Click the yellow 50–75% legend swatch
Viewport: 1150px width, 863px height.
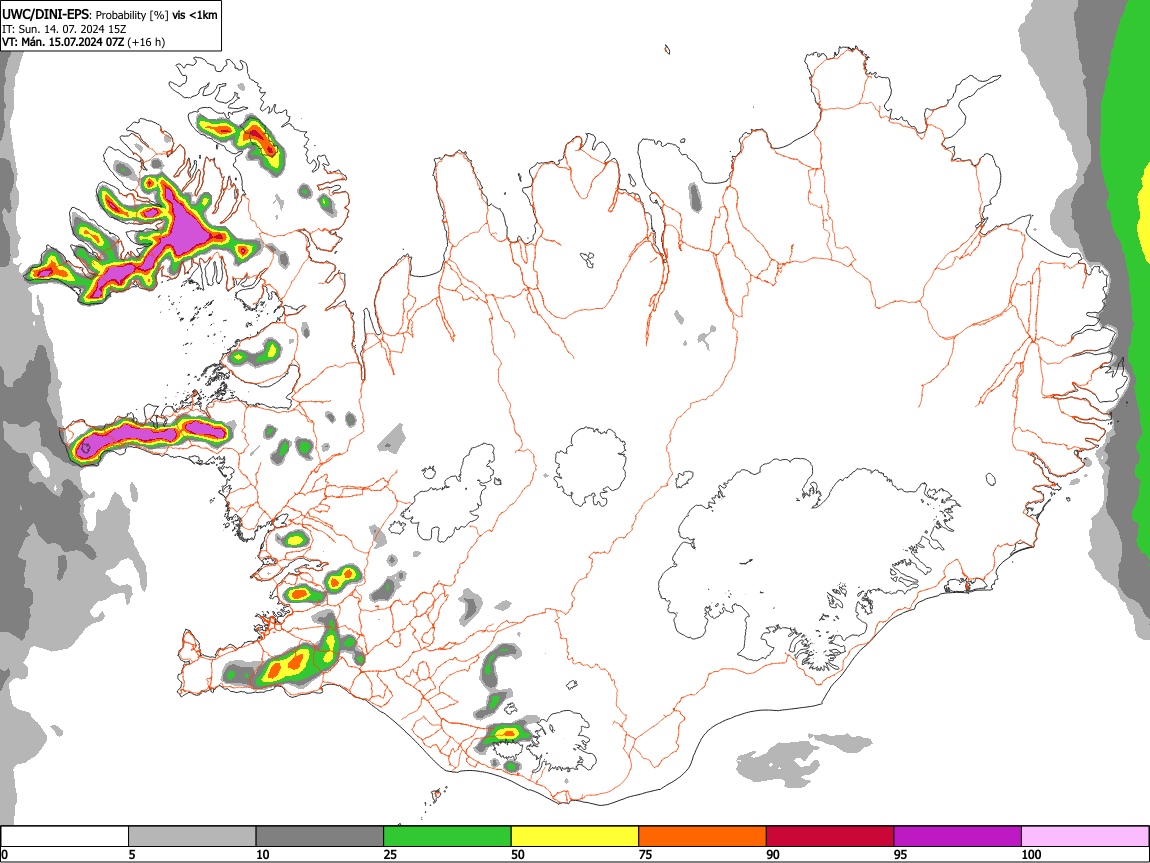(x=575, y=837)
